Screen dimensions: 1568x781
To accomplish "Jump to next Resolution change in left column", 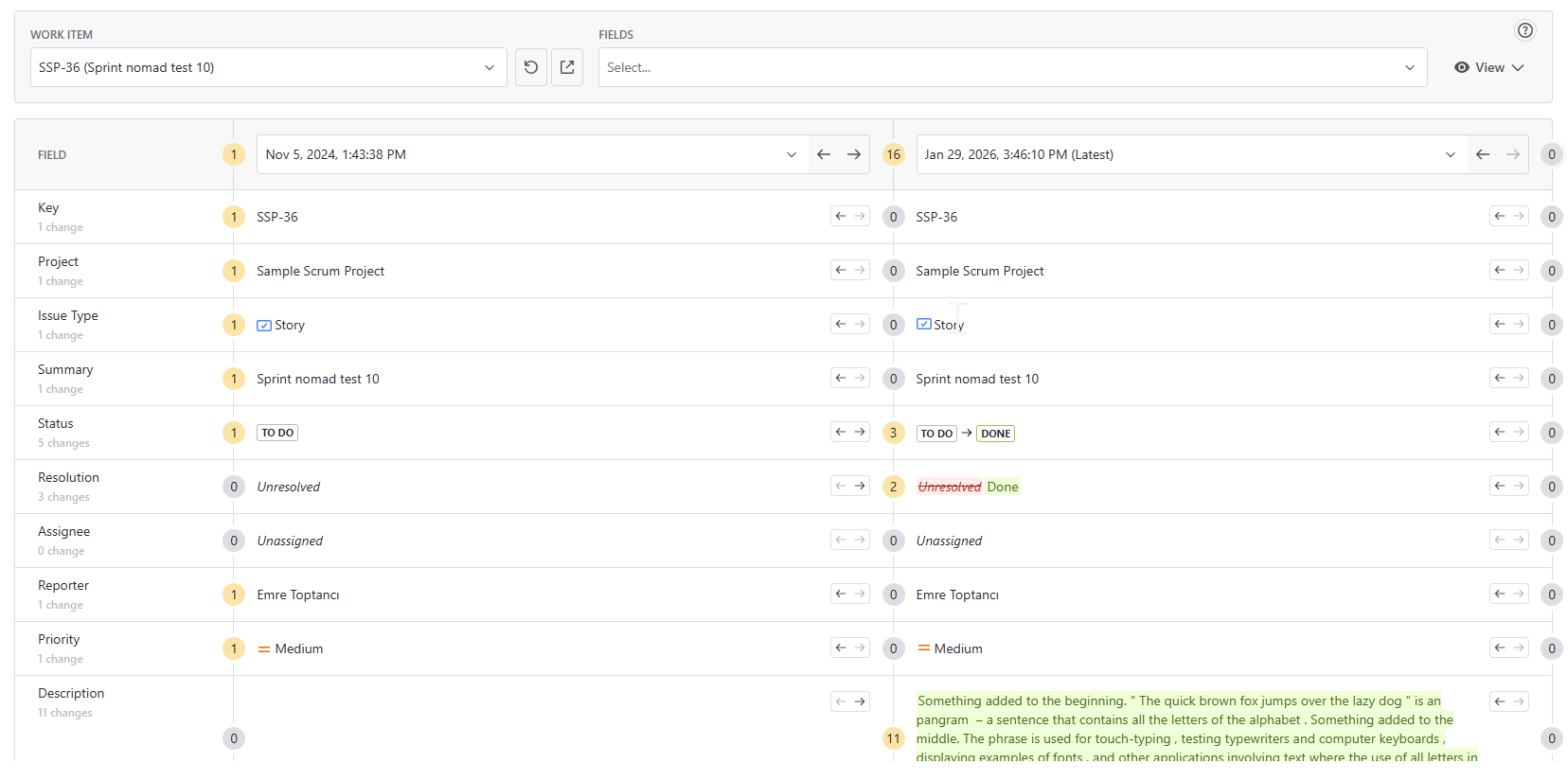I will pyautogui.click(x=860, y=486).
